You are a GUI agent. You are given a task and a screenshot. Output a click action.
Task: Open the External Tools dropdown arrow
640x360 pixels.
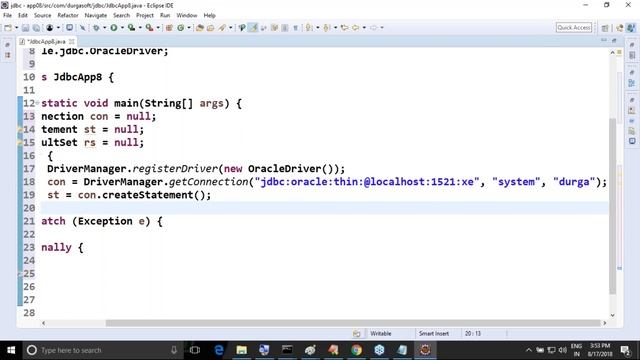tap(158, 28)
